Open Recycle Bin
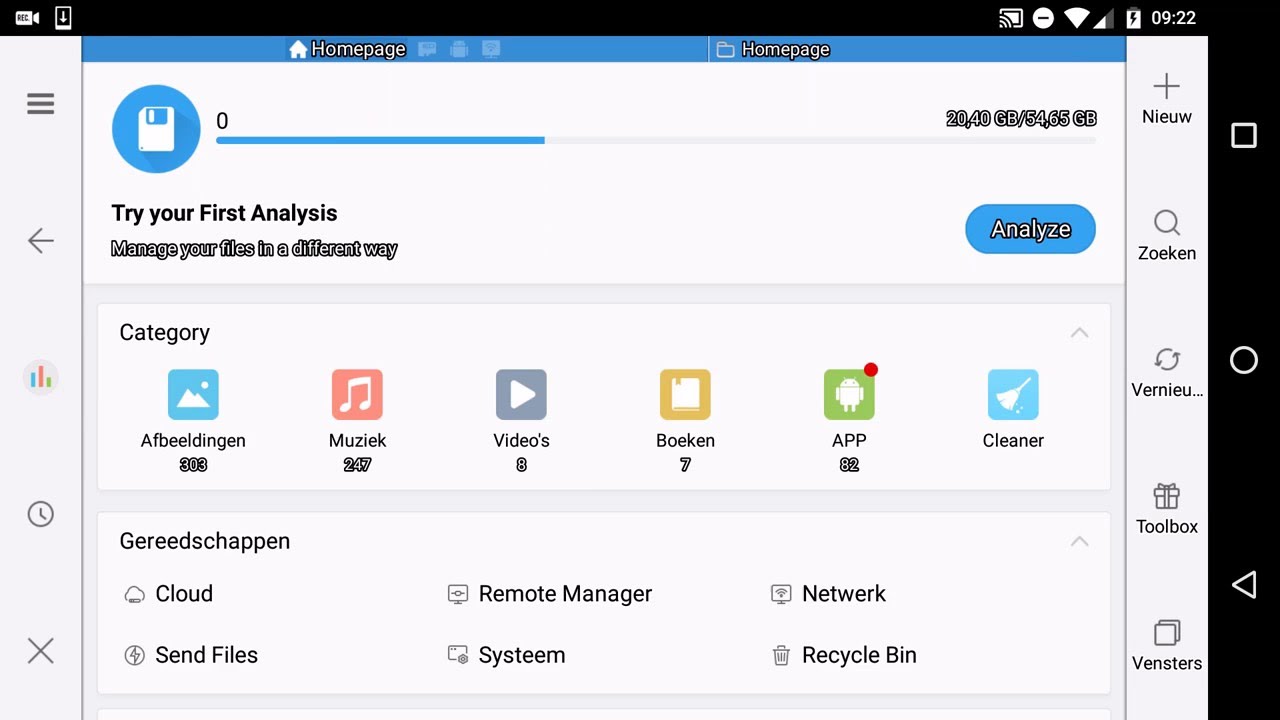The width and height of the screenshot is (1280, 720). tap(844, 655)
